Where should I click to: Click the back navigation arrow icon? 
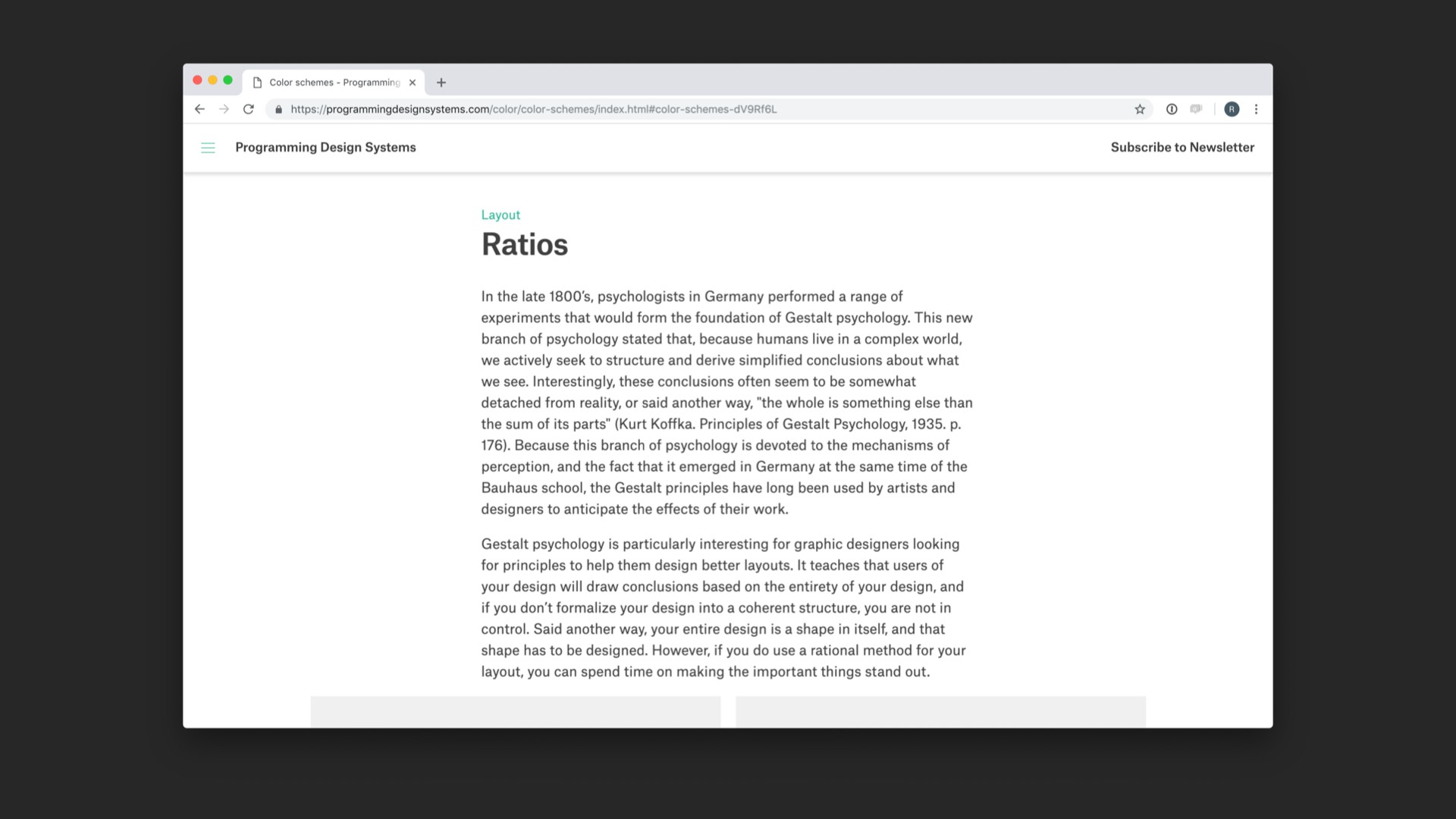[x=199, y=108]
